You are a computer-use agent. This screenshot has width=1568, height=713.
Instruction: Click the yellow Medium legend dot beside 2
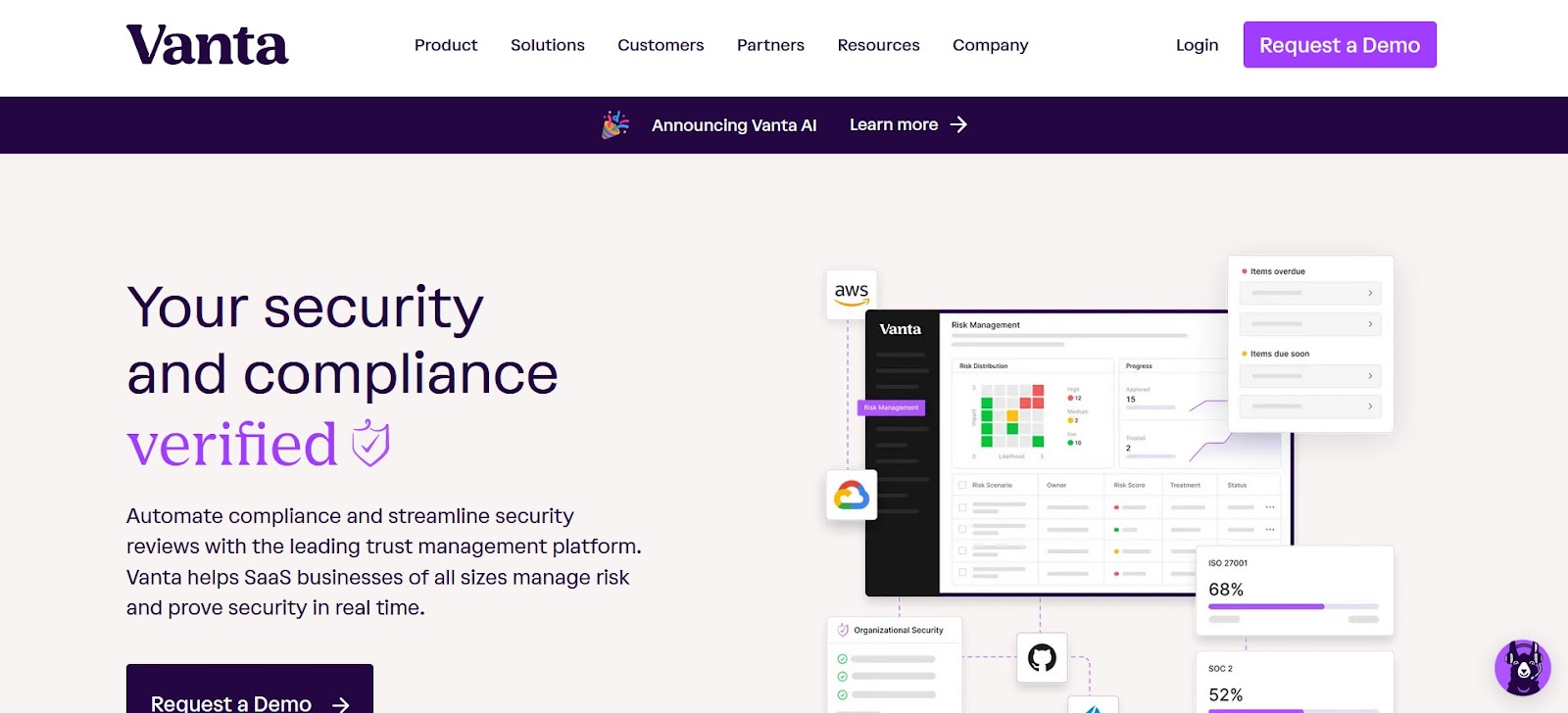tap(1070, 420)
